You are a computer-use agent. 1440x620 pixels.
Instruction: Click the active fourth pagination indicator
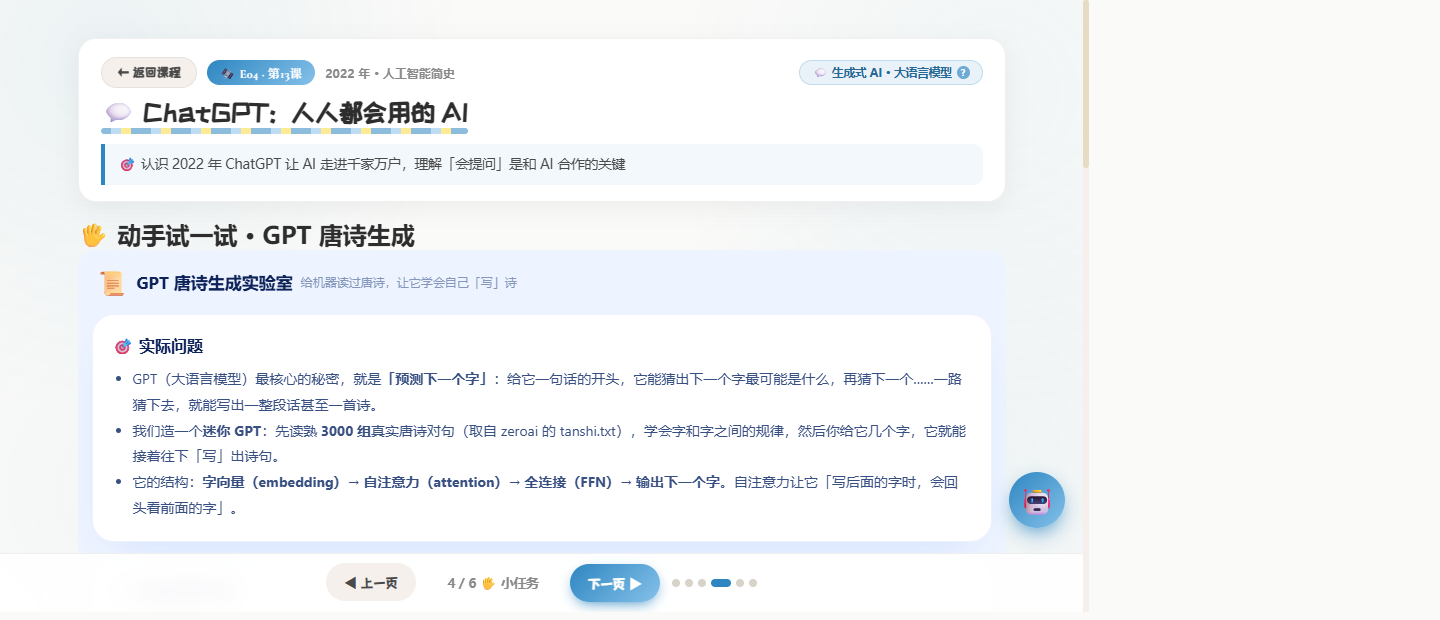(x=721, y=583)
